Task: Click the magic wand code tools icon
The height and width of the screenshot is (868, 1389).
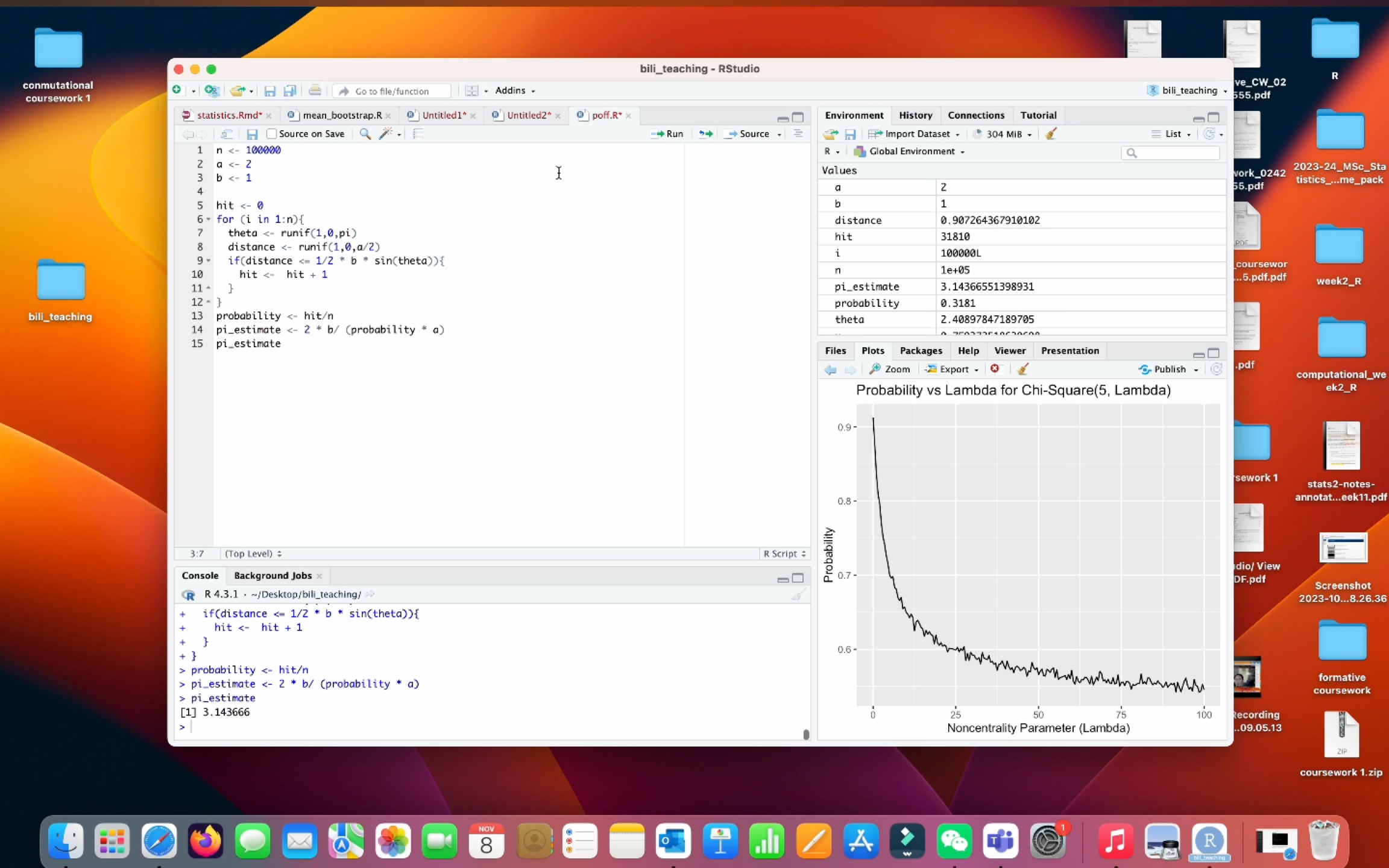Action: click(x=385, y=134)
